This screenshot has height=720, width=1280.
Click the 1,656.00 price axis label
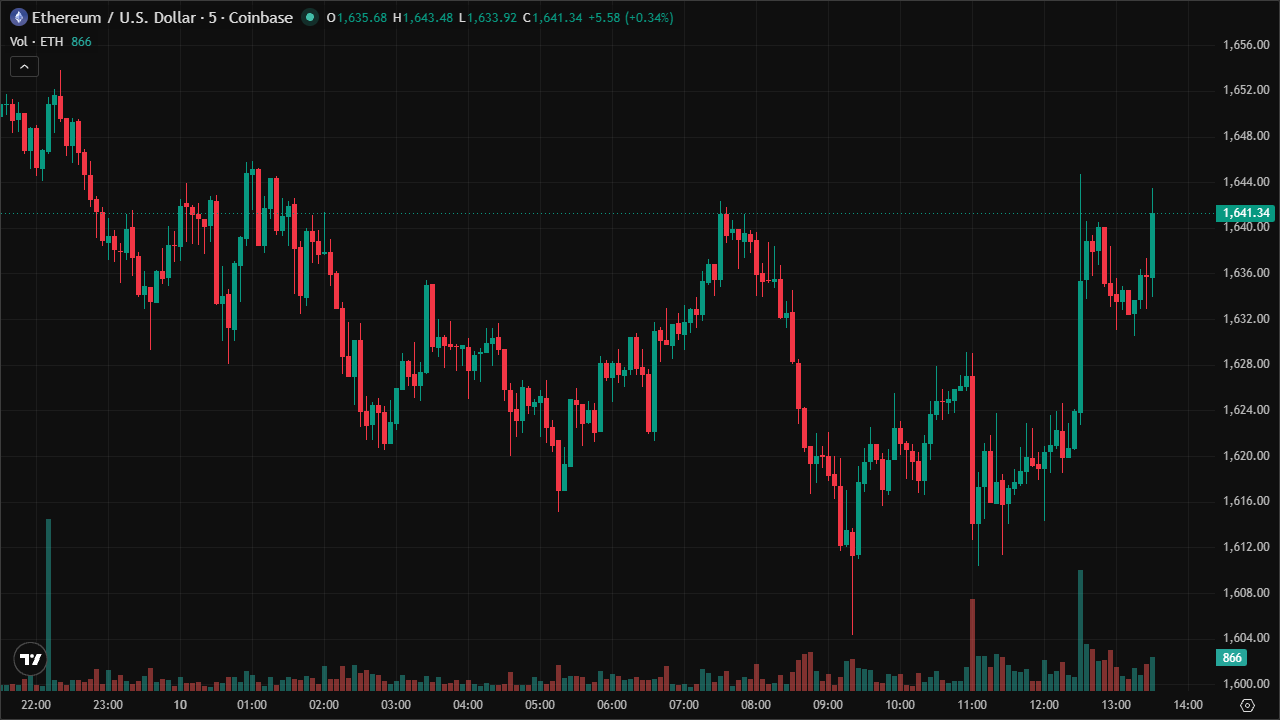1245,44
